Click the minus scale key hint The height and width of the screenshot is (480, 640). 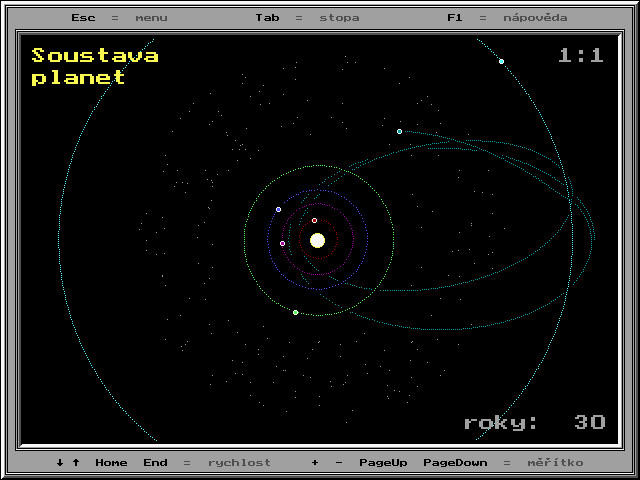point(339,462)
